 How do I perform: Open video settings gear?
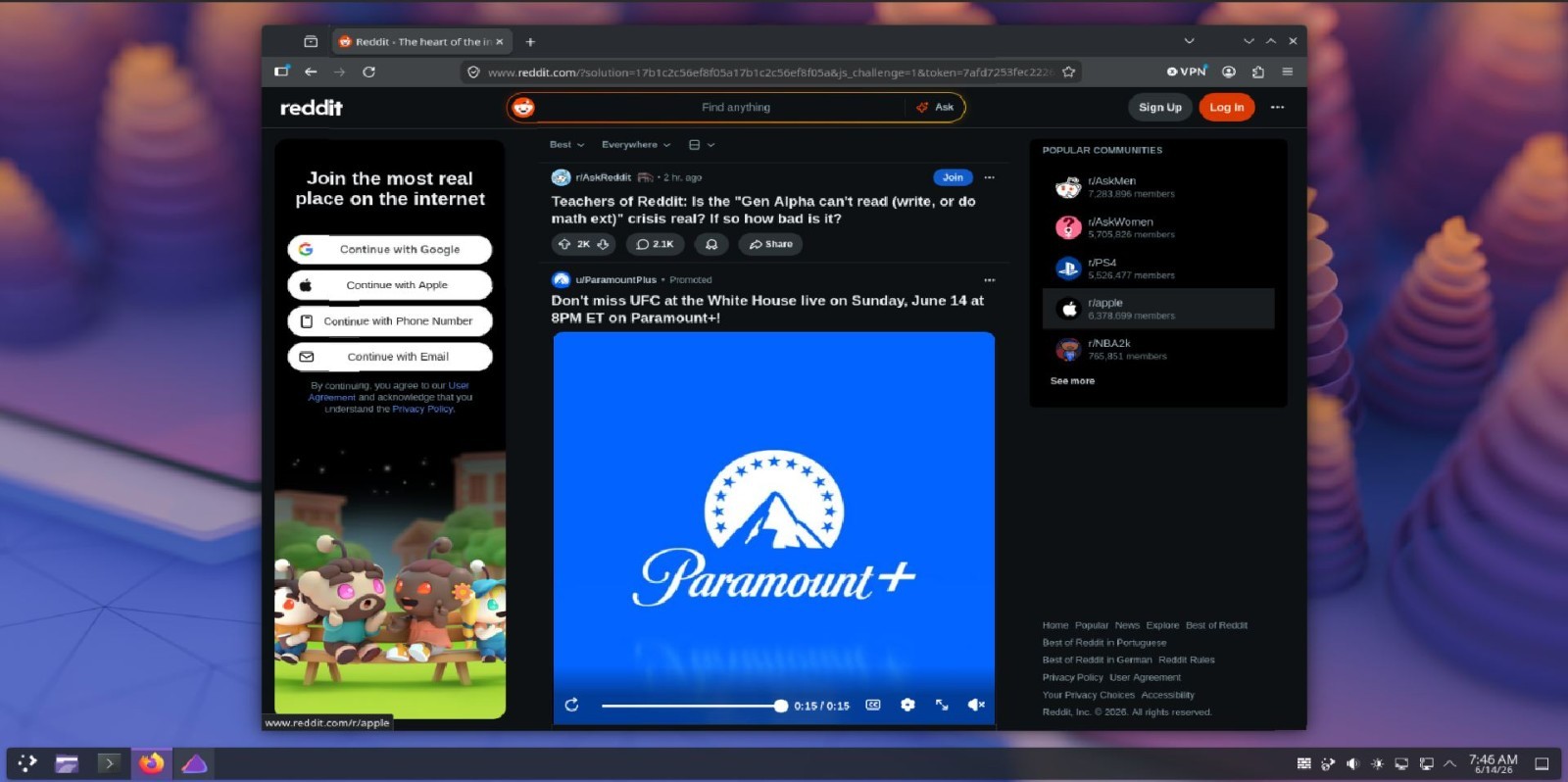(907, 705)
